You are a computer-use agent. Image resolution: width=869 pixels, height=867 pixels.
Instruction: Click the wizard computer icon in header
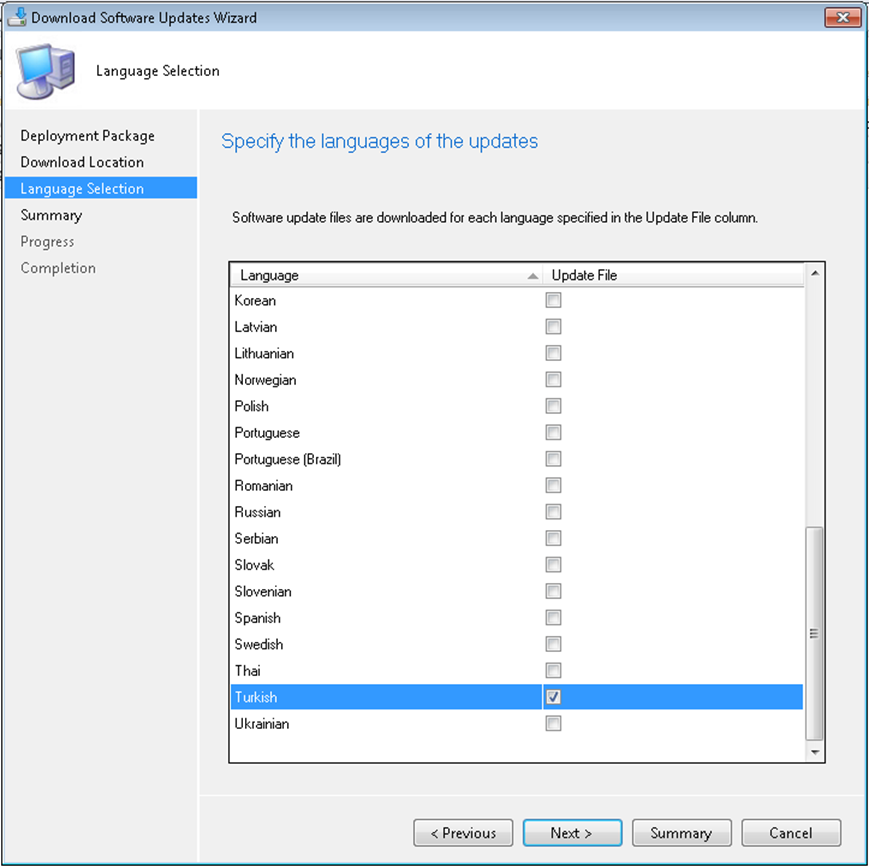tap(46, 71)
